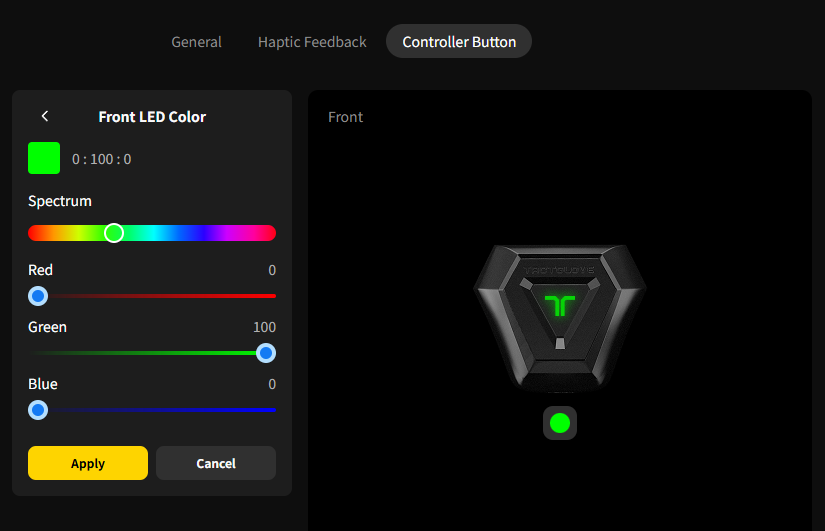Image resolution: width=825 pixels, height=531 pixels.
Task: Click the Blue slider handle
Action: [x=38, y=410]
